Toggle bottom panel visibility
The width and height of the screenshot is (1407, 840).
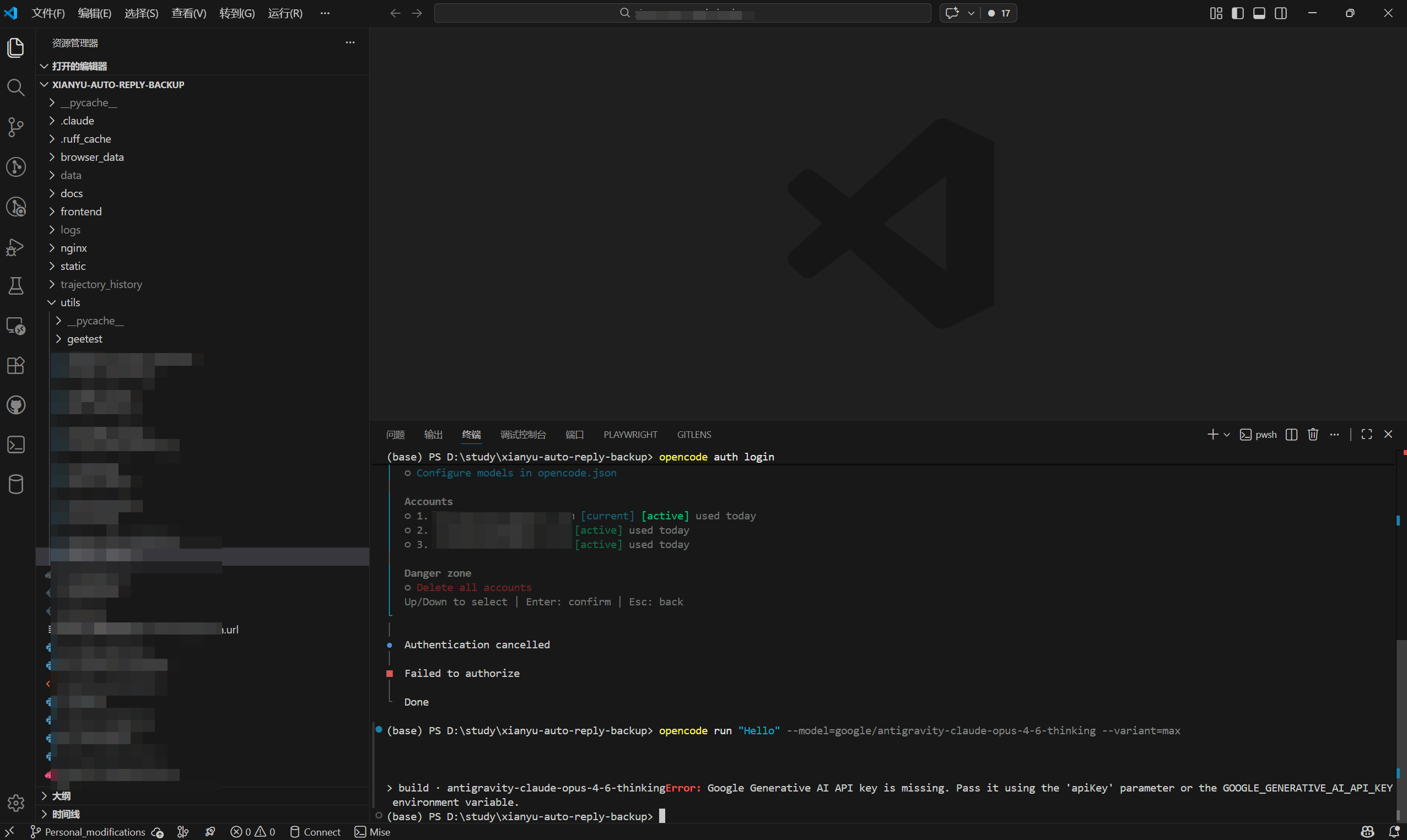[1259, 13]
